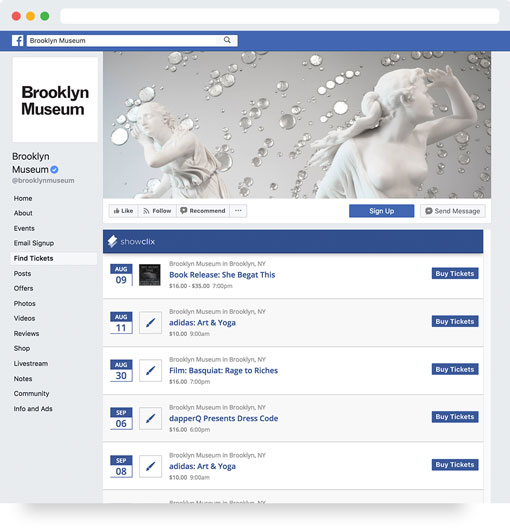Screen dimensions: 510x530
Task: Buy Tickets for Basquiat film
Action: pos(455,369)
